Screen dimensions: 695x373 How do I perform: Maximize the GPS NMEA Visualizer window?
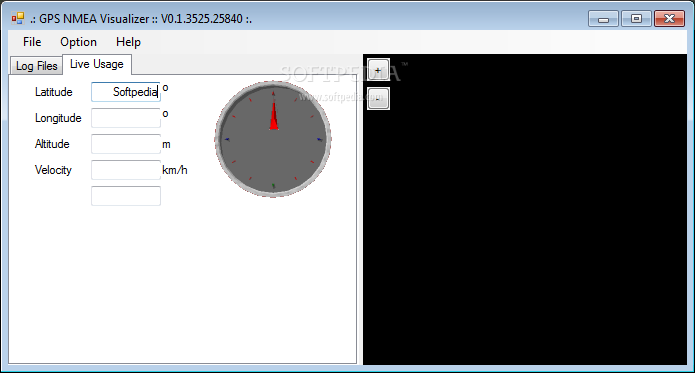636,19
